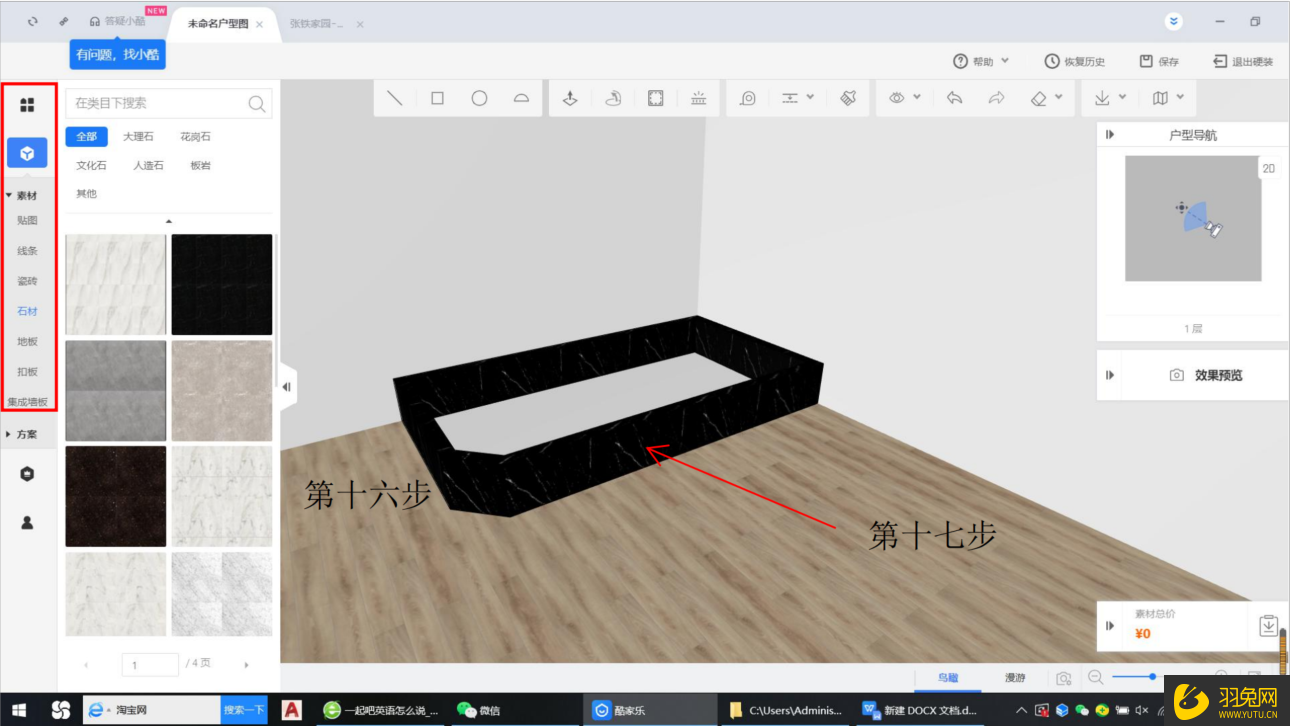Click the download/import arrow icon
Screen dimensions: 1290x726
[1102, 98]
